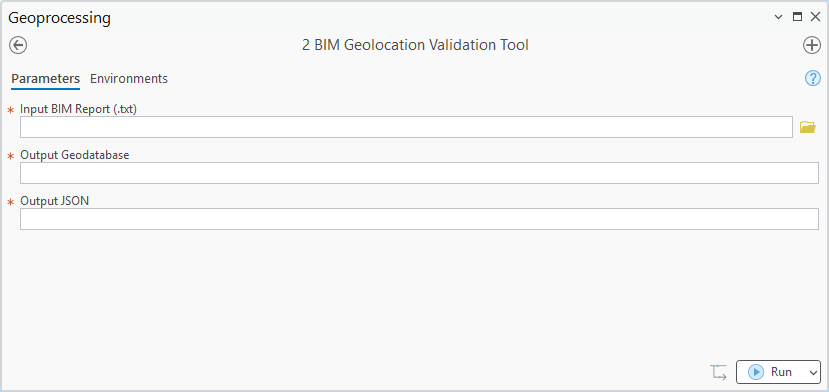Click the 'Output Geodatabase' label
The width and height of the screenshot is (829, 392).
click(x=75, y=155)
